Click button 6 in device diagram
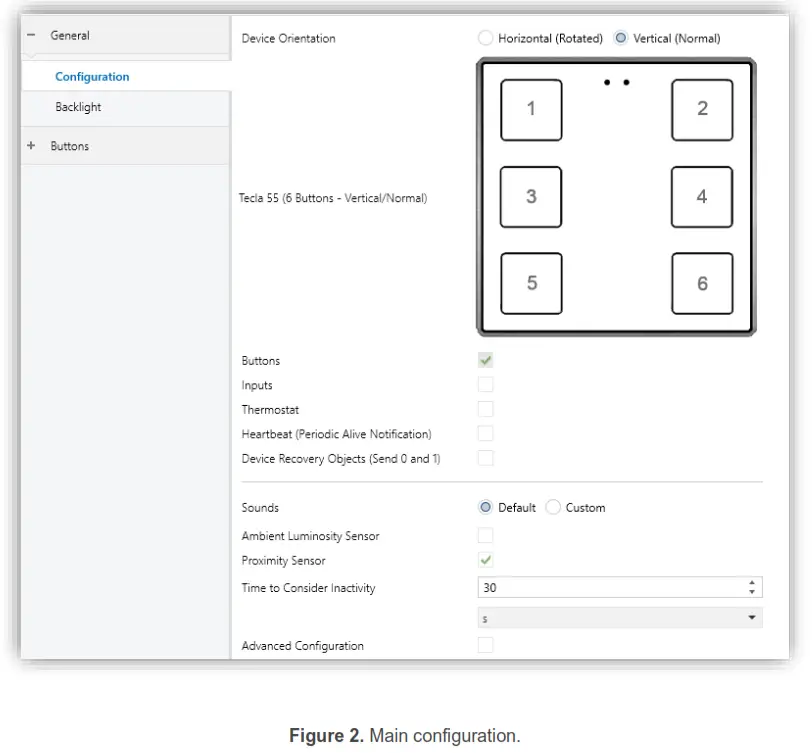This screenshot has height=753, width=812. [702, 283]
